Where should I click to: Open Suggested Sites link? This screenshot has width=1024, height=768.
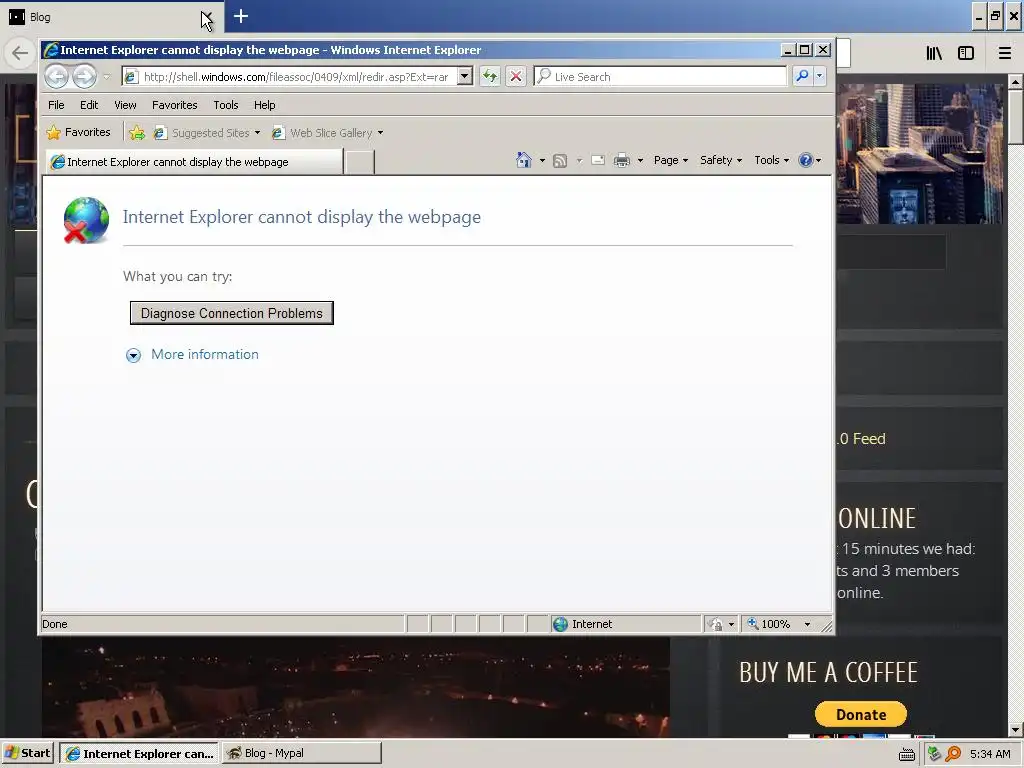(206, 133)
